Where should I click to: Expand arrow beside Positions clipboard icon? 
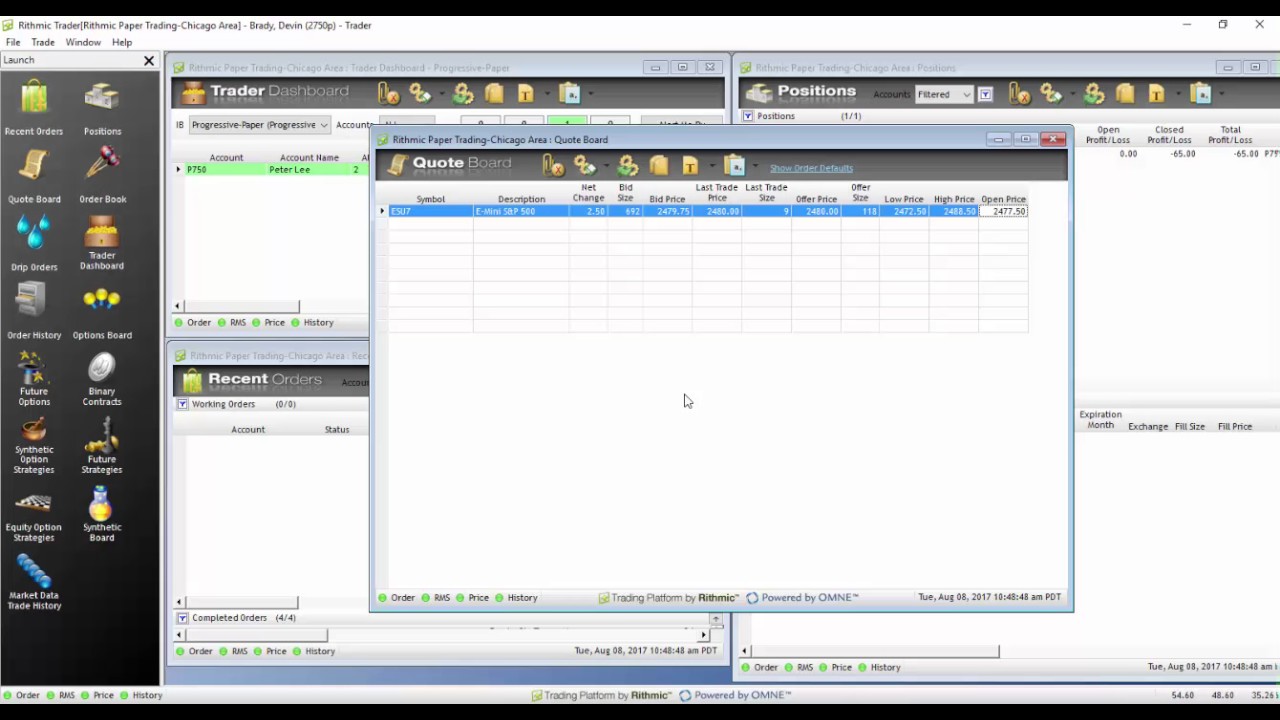(1222, 95)
